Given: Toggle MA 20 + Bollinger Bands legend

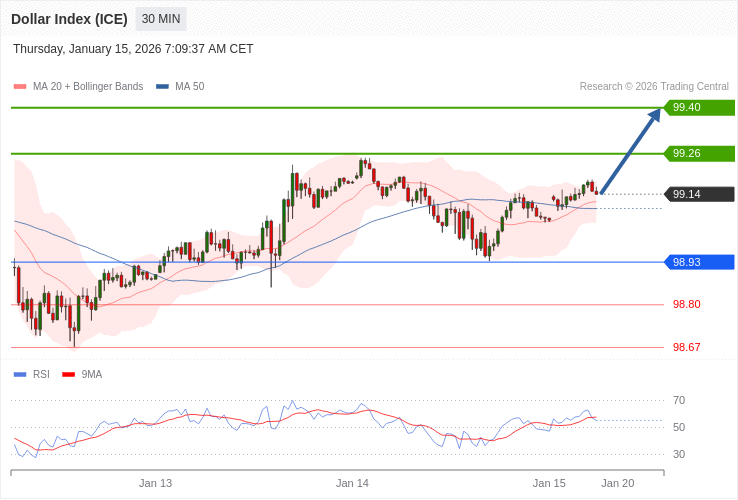Looking at the screenshot, I should point(87,87).
